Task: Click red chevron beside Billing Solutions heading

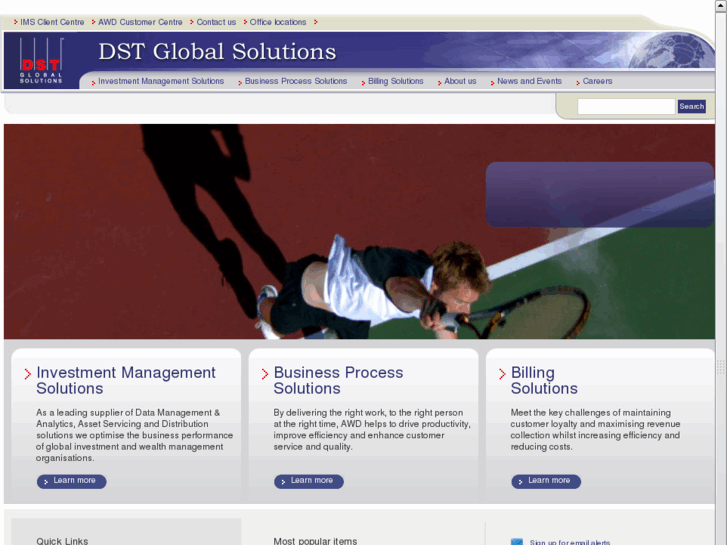Action: (502, 374)
